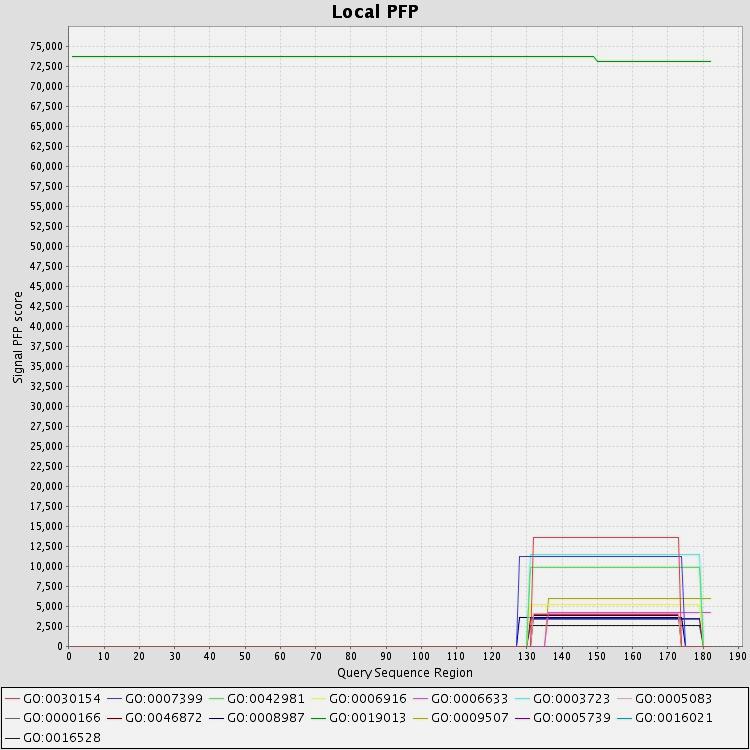
Task: Click the 75,000 y-axis tick label
Action: tap(46, 46)
